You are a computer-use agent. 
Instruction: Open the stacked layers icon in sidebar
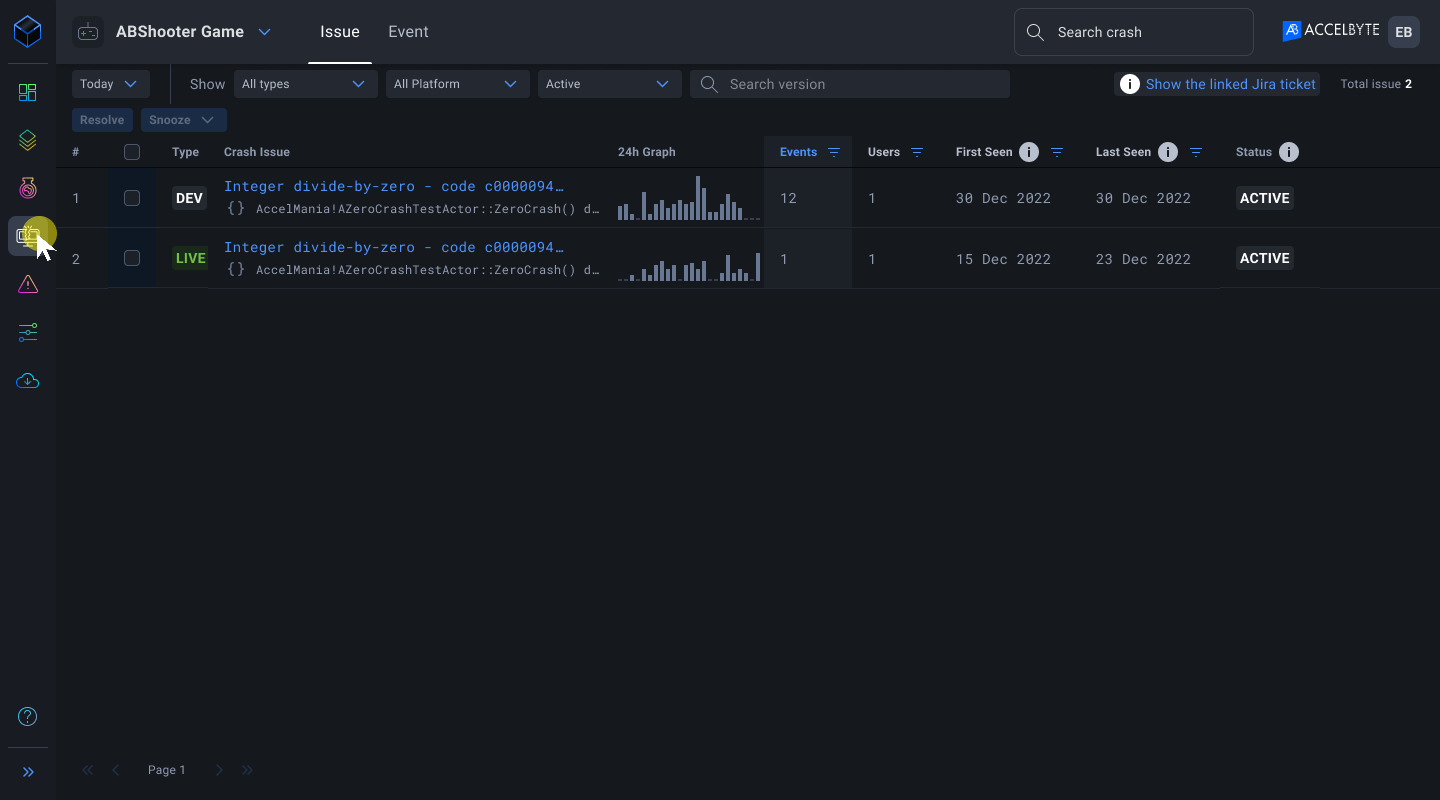(28, 141)
